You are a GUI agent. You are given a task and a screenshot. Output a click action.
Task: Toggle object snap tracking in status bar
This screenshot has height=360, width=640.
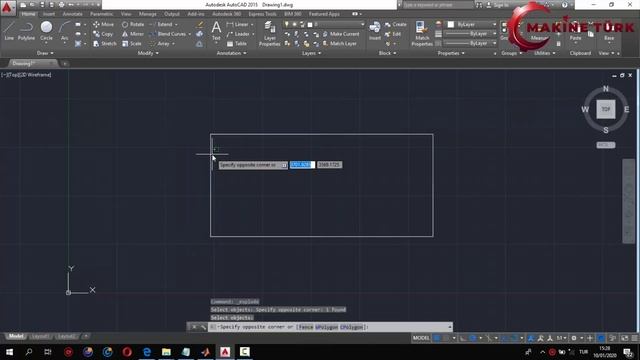[x=505, y=338]
